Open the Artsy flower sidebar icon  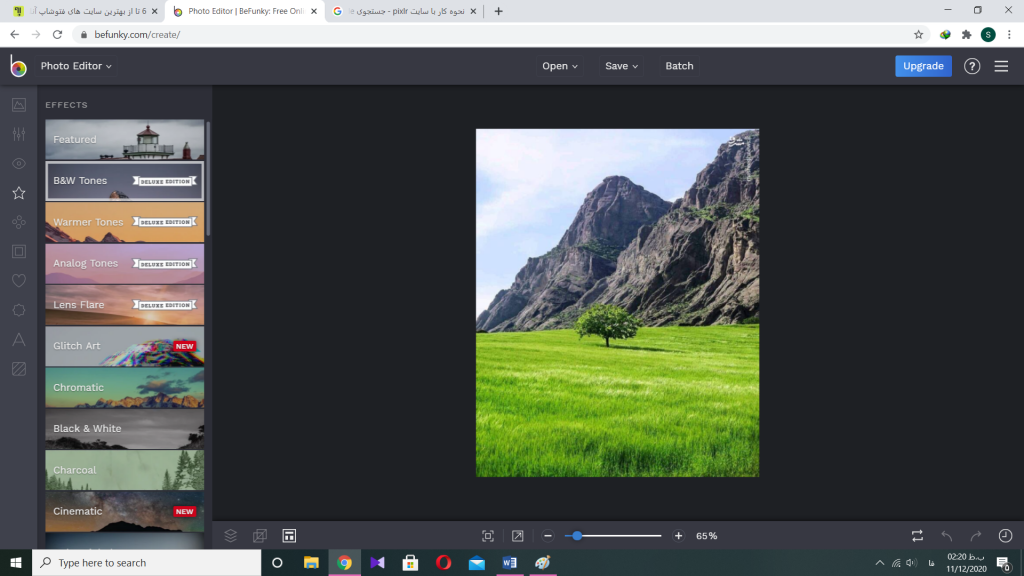click(x=19, y=222)
